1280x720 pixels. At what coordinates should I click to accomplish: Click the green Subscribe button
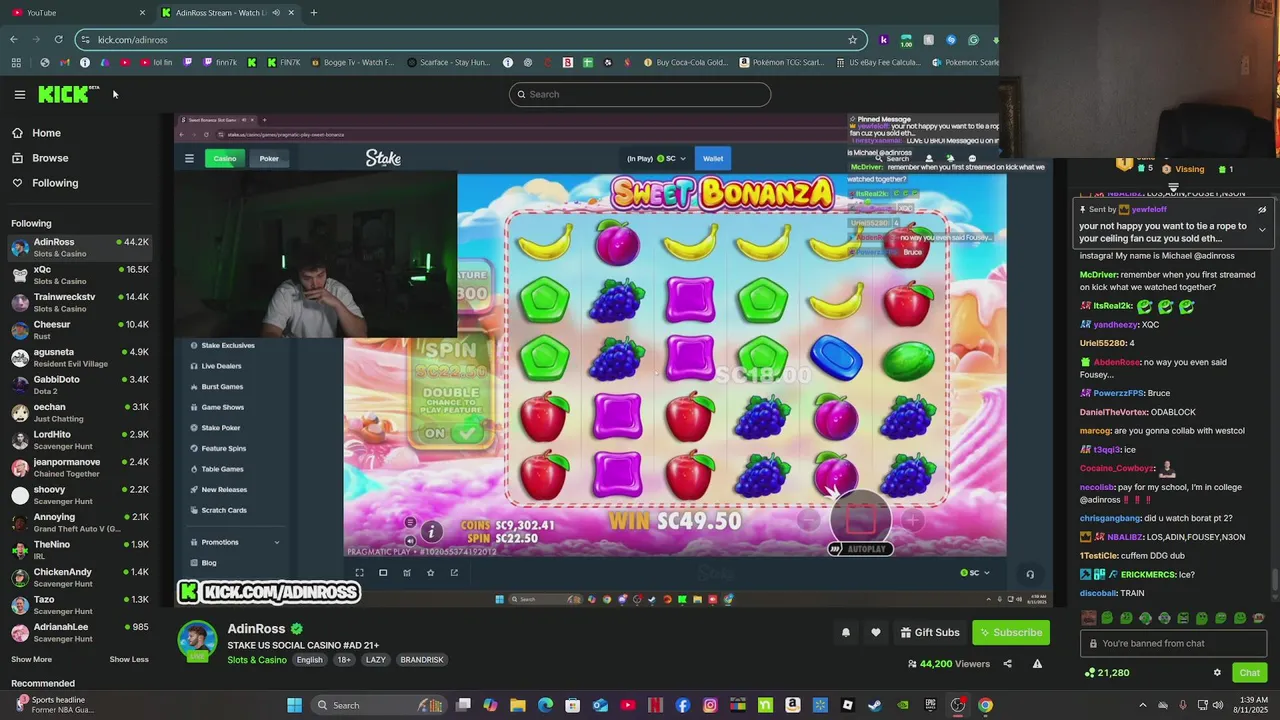1010,632
